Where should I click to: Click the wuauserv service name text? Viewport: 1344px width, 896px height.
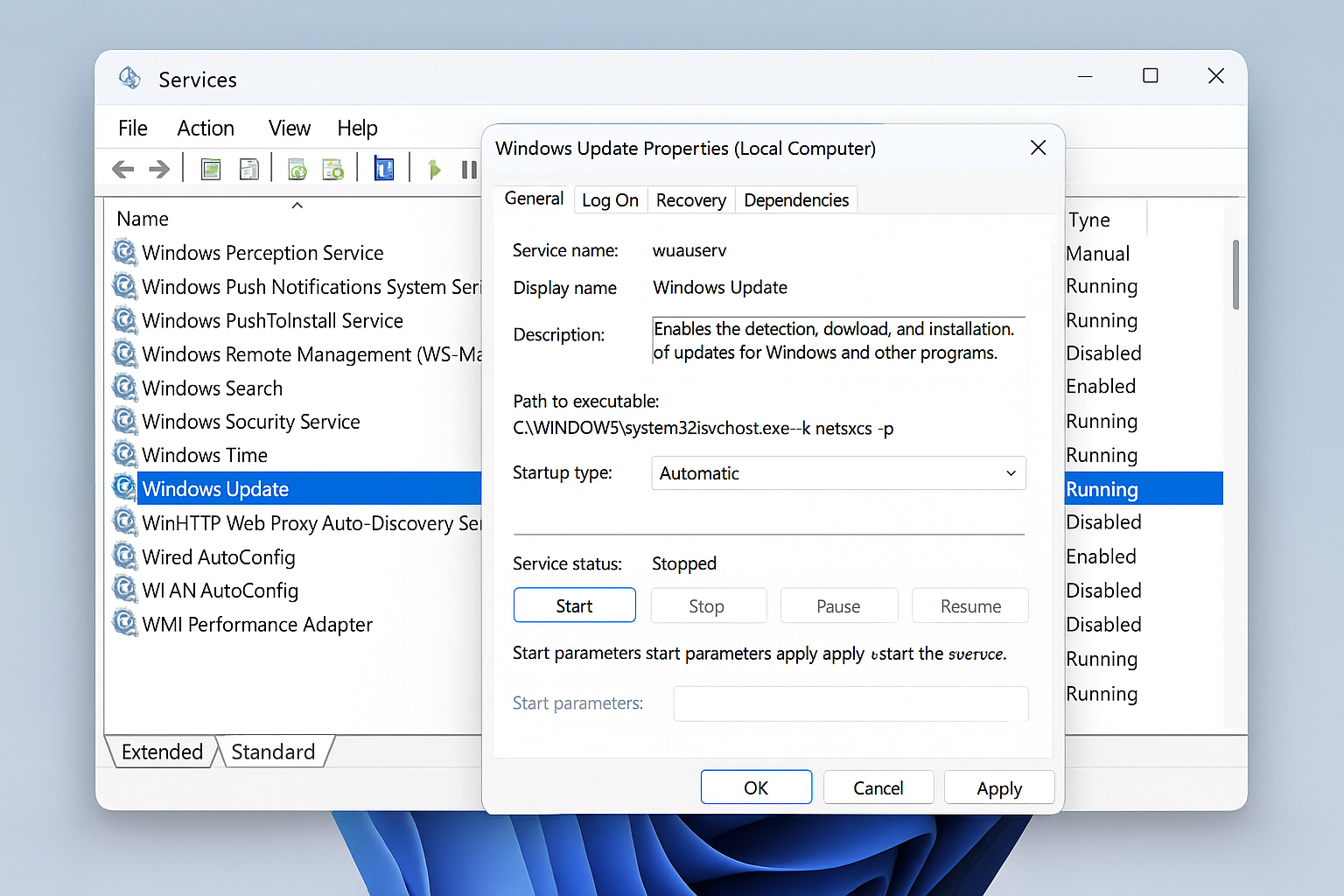pos(689,250)
